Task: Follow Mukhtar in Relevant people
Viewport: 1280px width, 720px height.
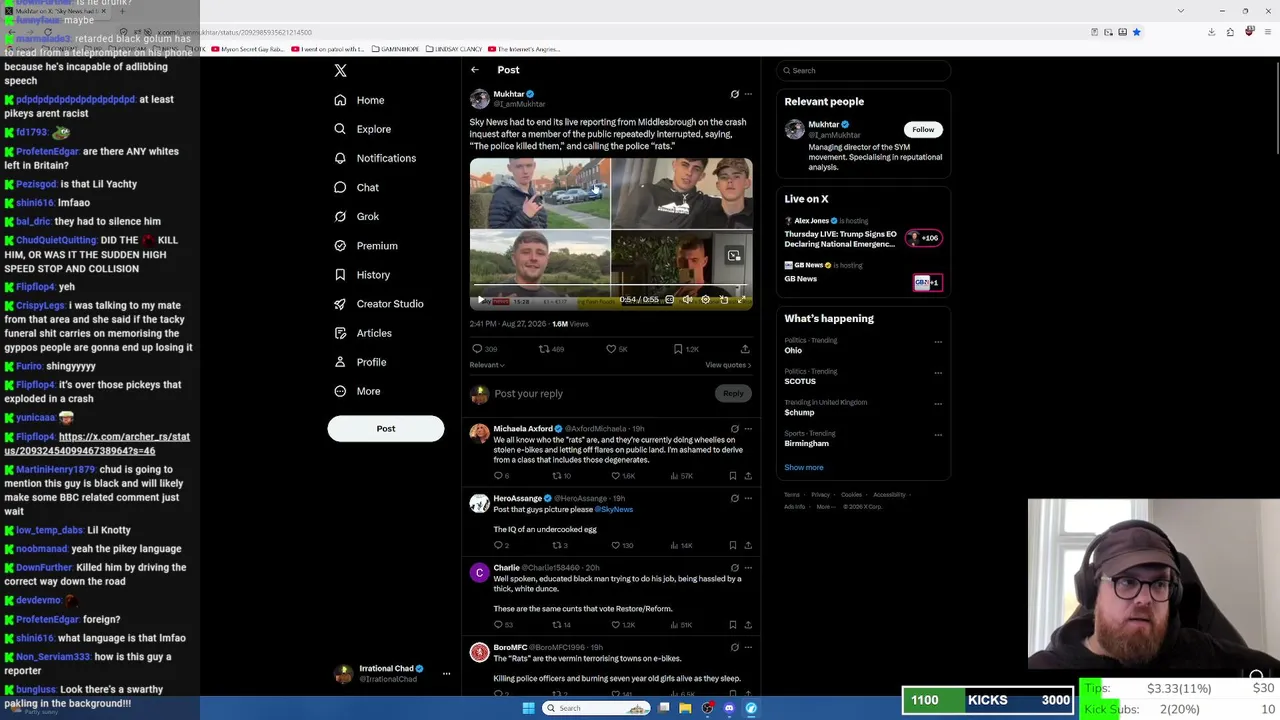Action: tap(923, 129)
